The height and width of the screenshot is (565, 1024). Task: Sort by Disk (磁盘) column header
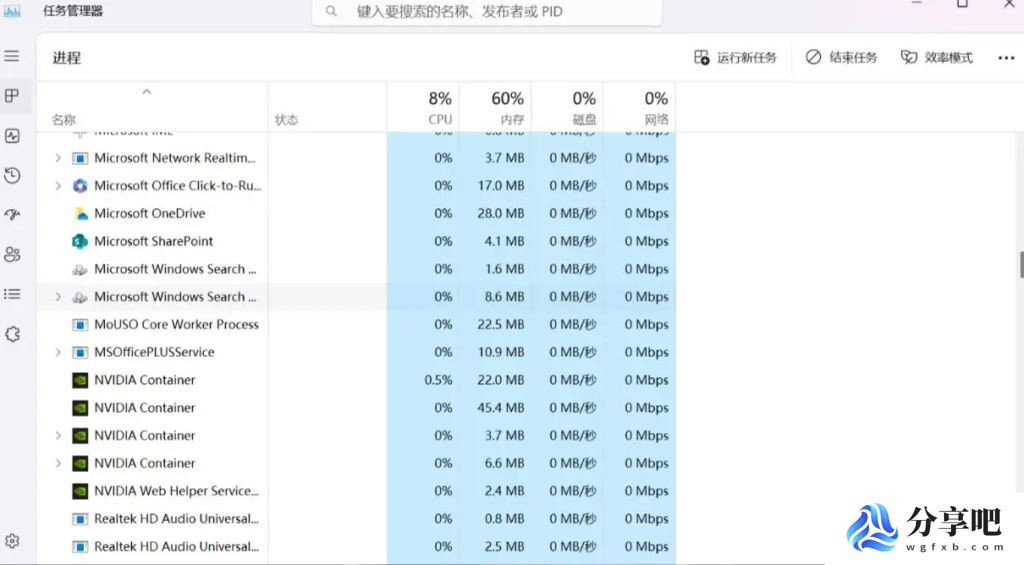568,107
